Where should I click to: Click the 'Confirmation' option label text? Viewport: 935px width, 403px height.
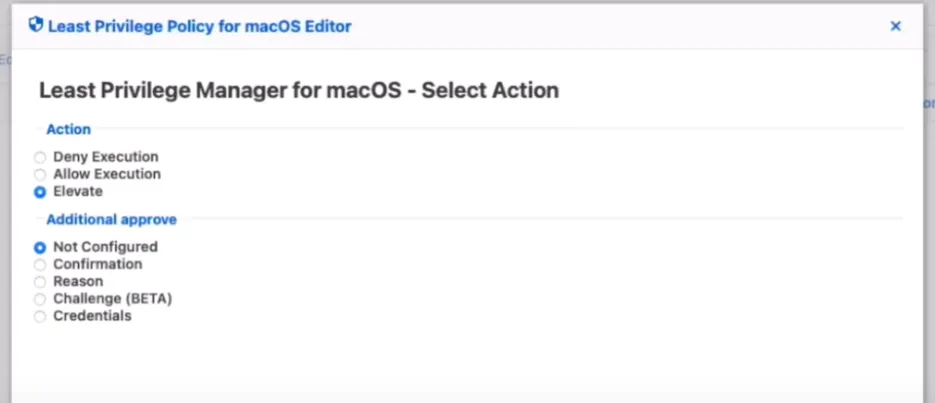[x=98, y=264]
